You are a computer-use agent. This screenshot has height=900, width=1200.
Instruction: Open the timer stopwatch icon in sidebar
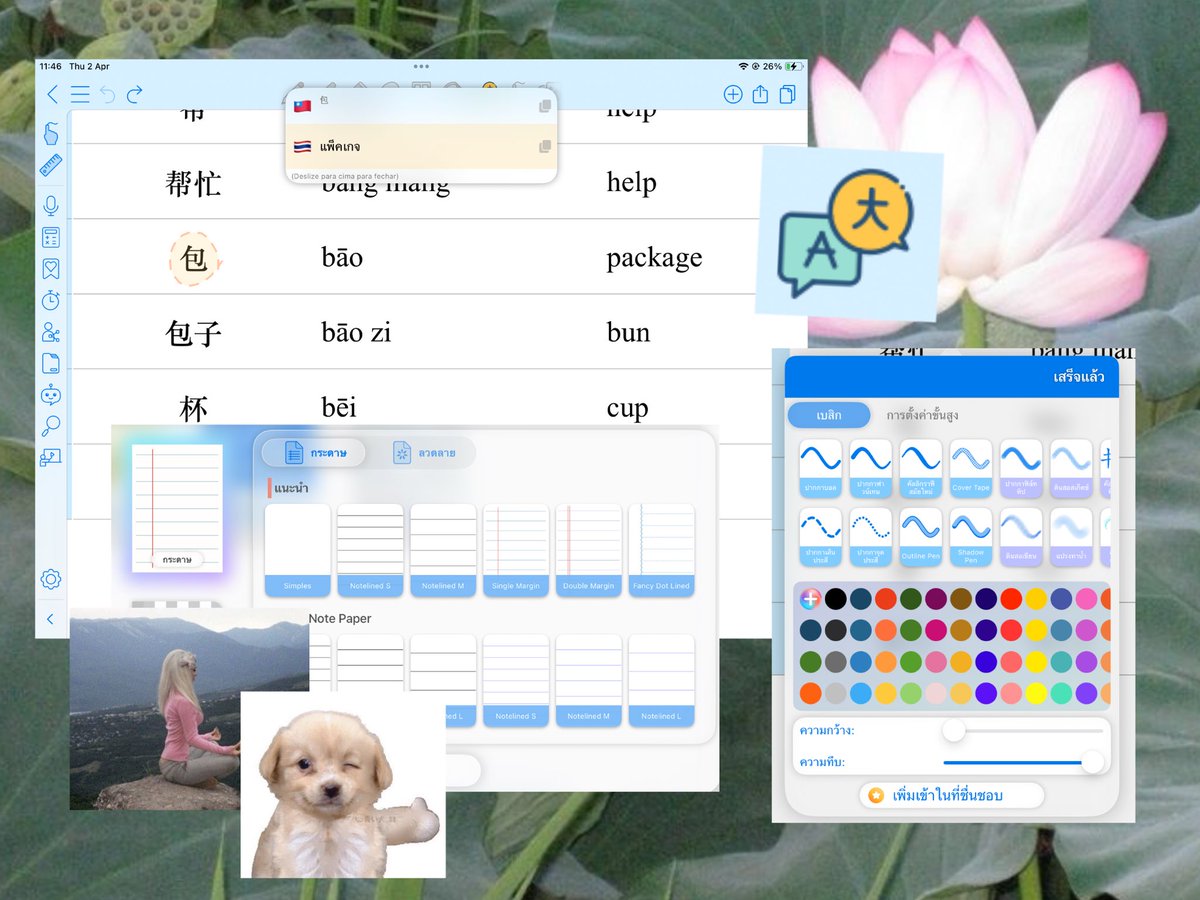(51, 300)
